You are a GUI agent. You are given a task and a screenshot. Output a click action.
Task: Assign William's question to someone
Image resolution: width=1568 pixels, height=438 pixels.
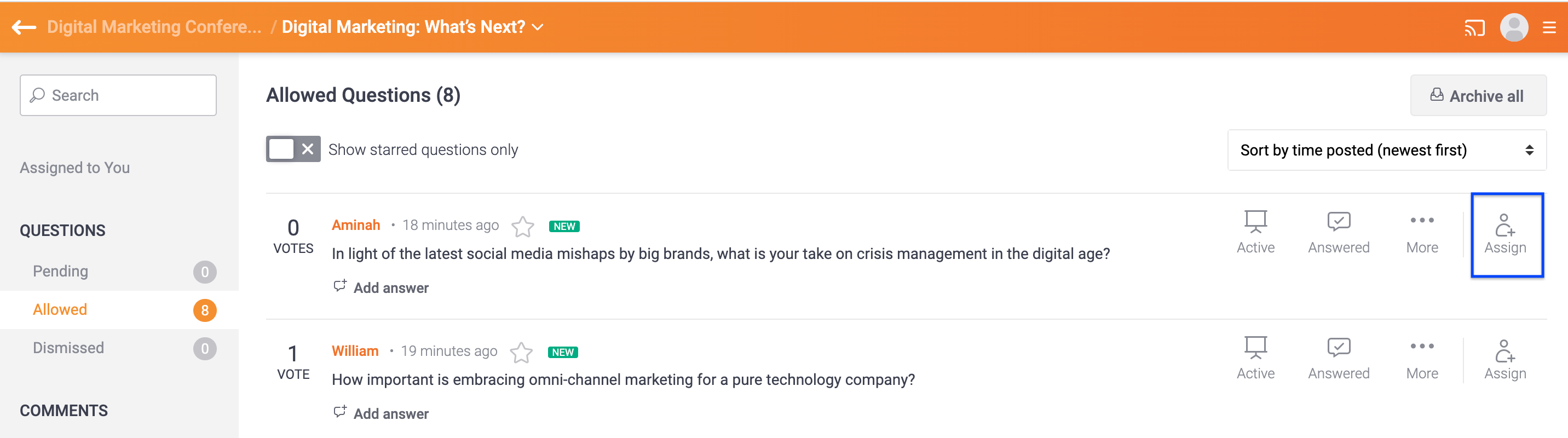click(1504, 358)
